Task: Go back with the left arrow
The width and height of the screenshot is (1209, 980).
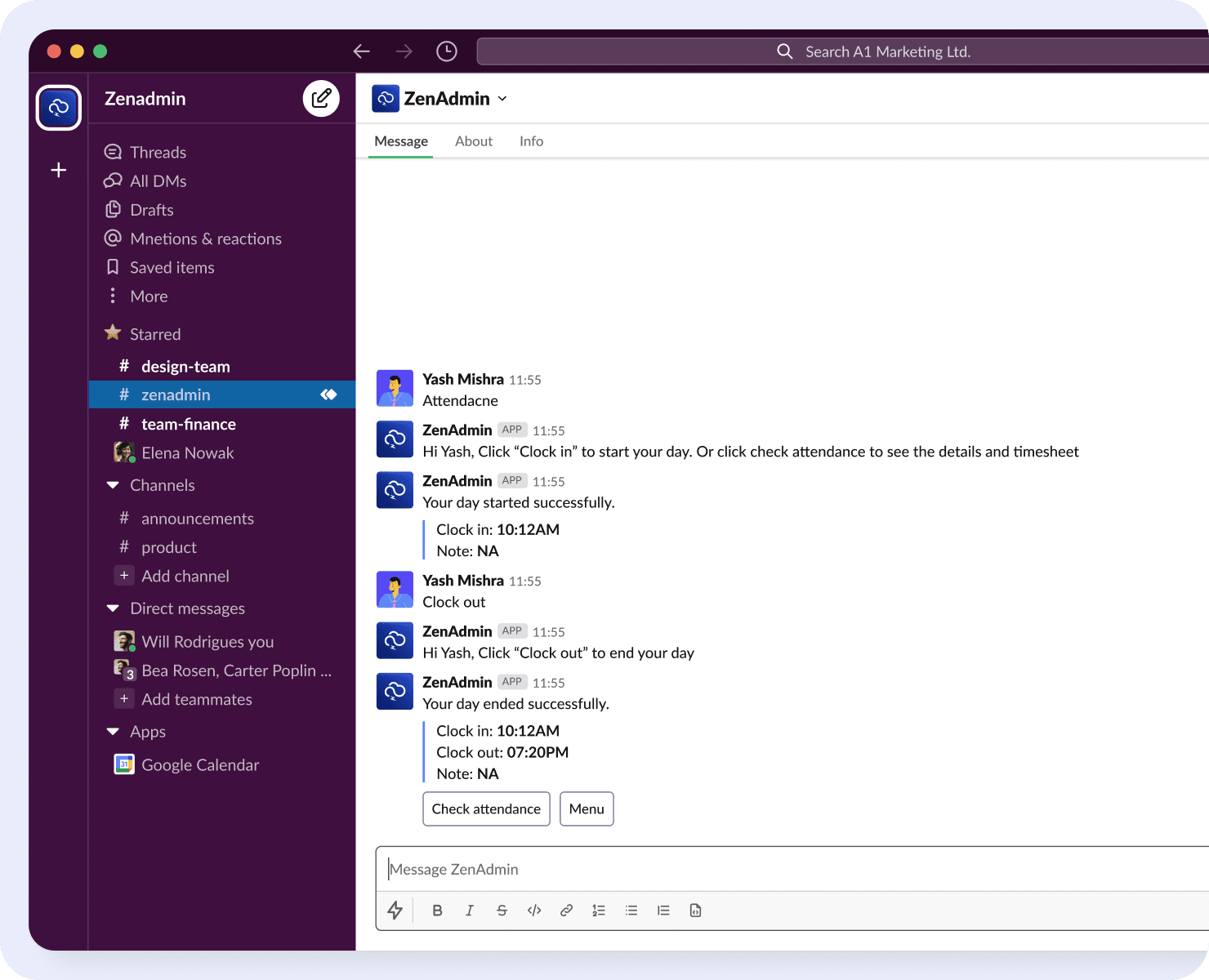Action: pyautogui.click(x=362, y=51)
